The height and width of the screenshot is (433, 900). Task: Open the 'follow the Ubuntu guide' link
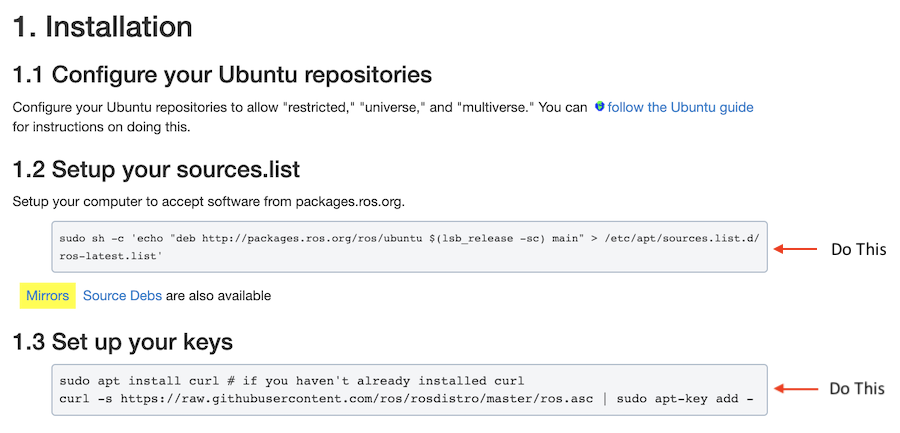click(680, 107)
